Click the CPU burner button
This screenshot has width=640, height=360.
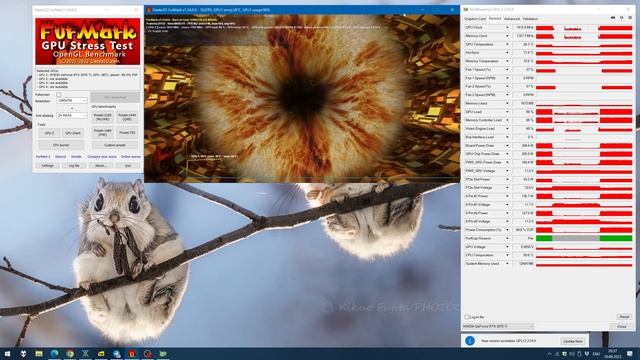click(x=61, y=145)
